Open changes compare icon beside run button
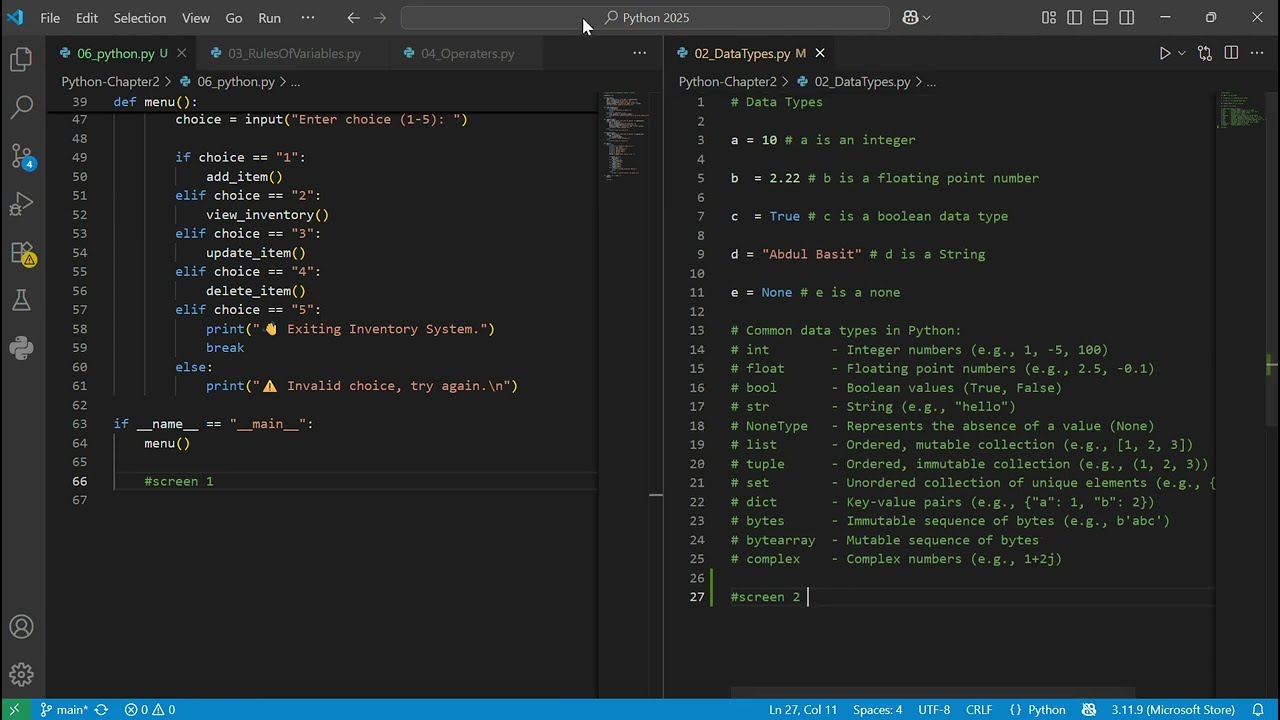 coord(1205,53)
